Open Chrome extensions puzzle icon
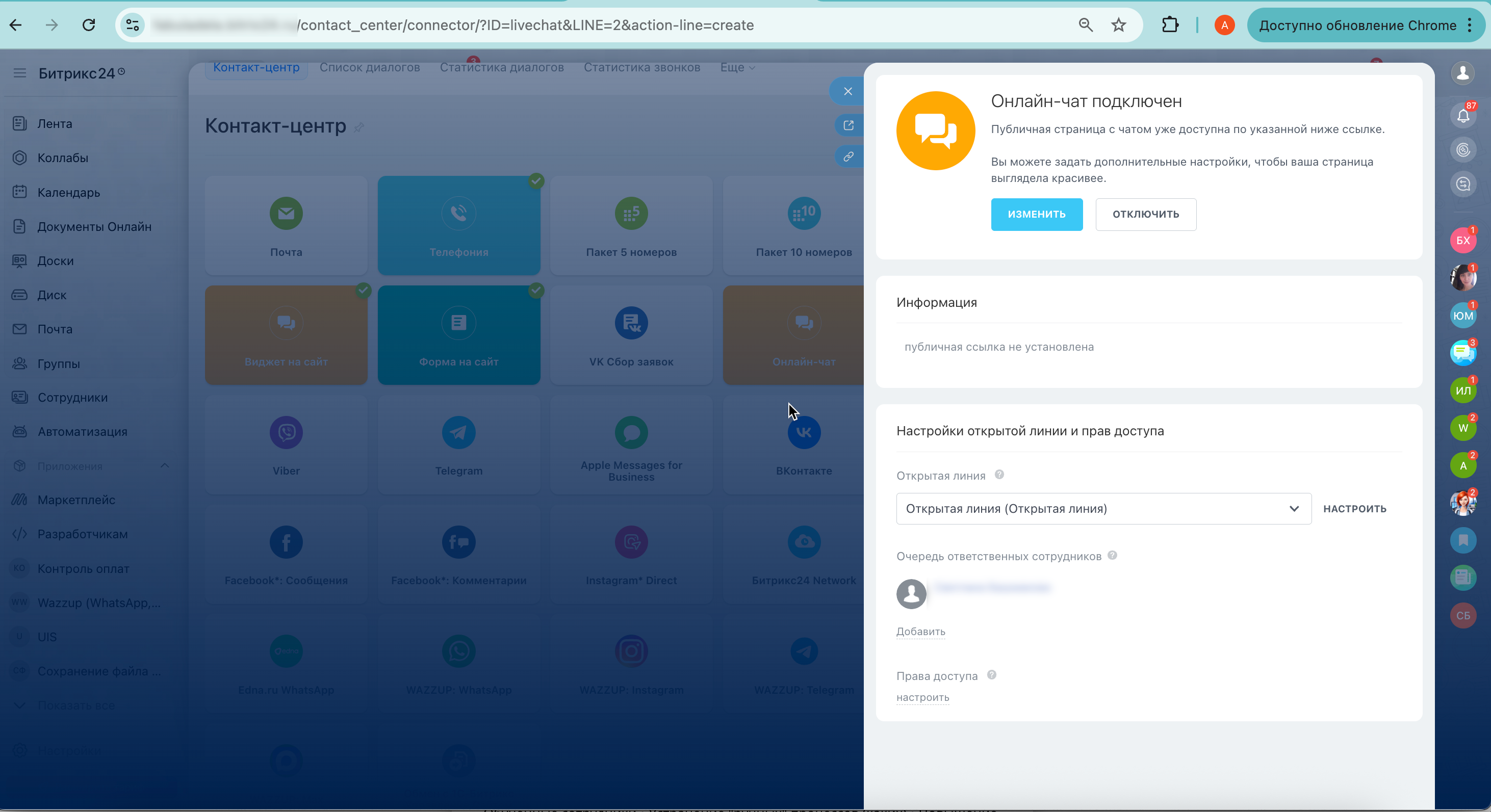The height and width of the screenshot is (812, 1491). (1170, 25)
